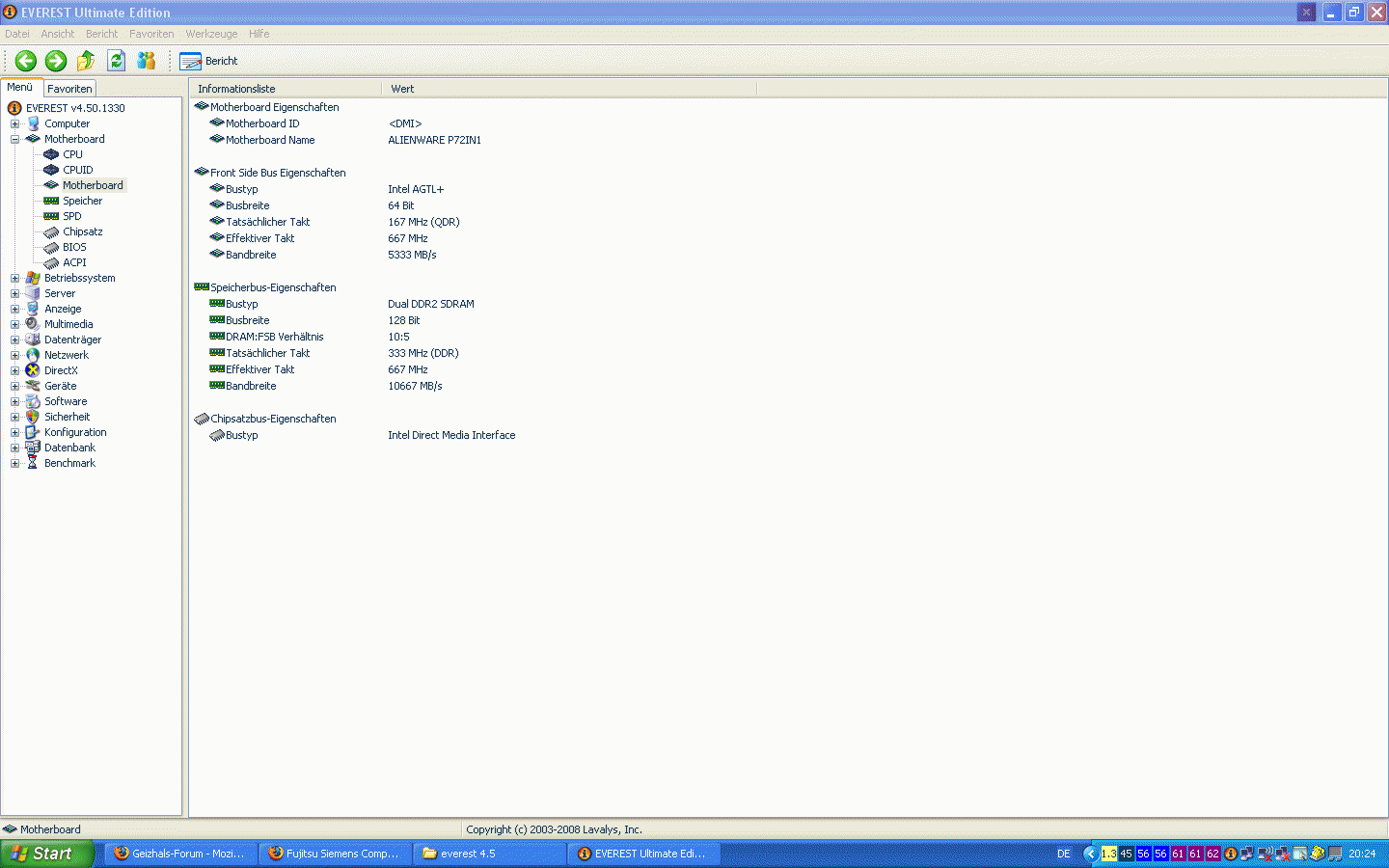This screenshot has height=868, width=1389.
Task: Select the CPU item icon in tree
Action: [x=51, y=154]
